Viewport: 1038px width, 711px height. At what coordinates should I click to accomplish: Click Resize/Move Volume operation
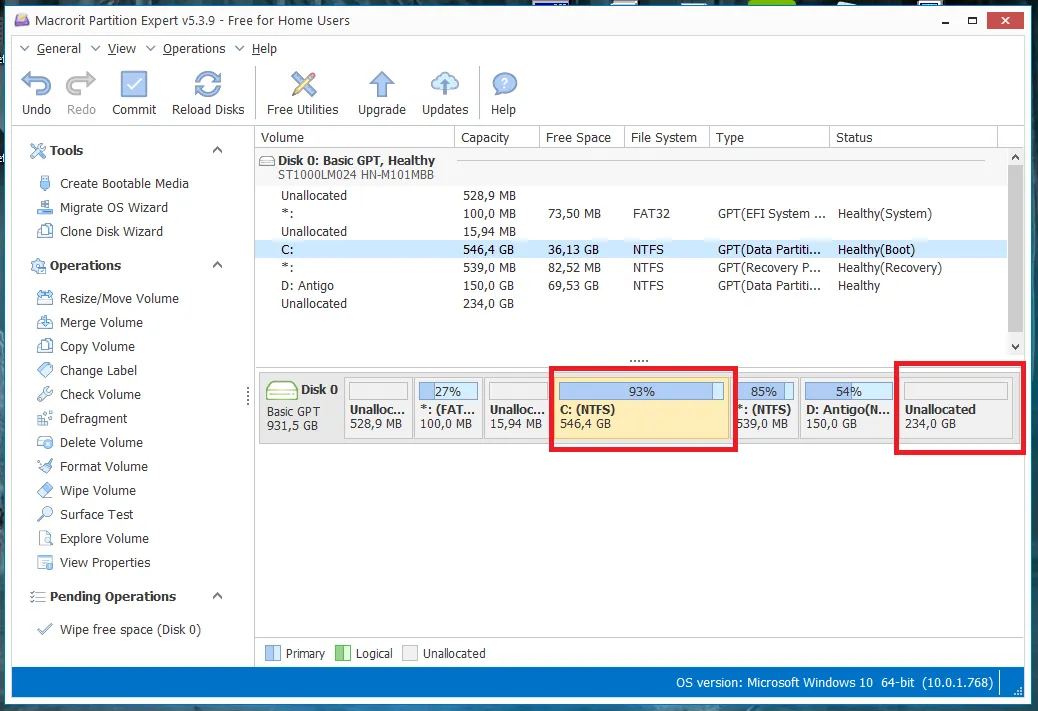[119, 299]
